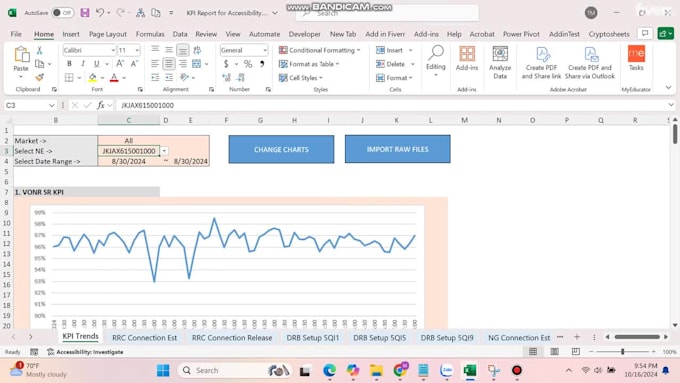Open the Insert ribbon tab

coord(71,34)
